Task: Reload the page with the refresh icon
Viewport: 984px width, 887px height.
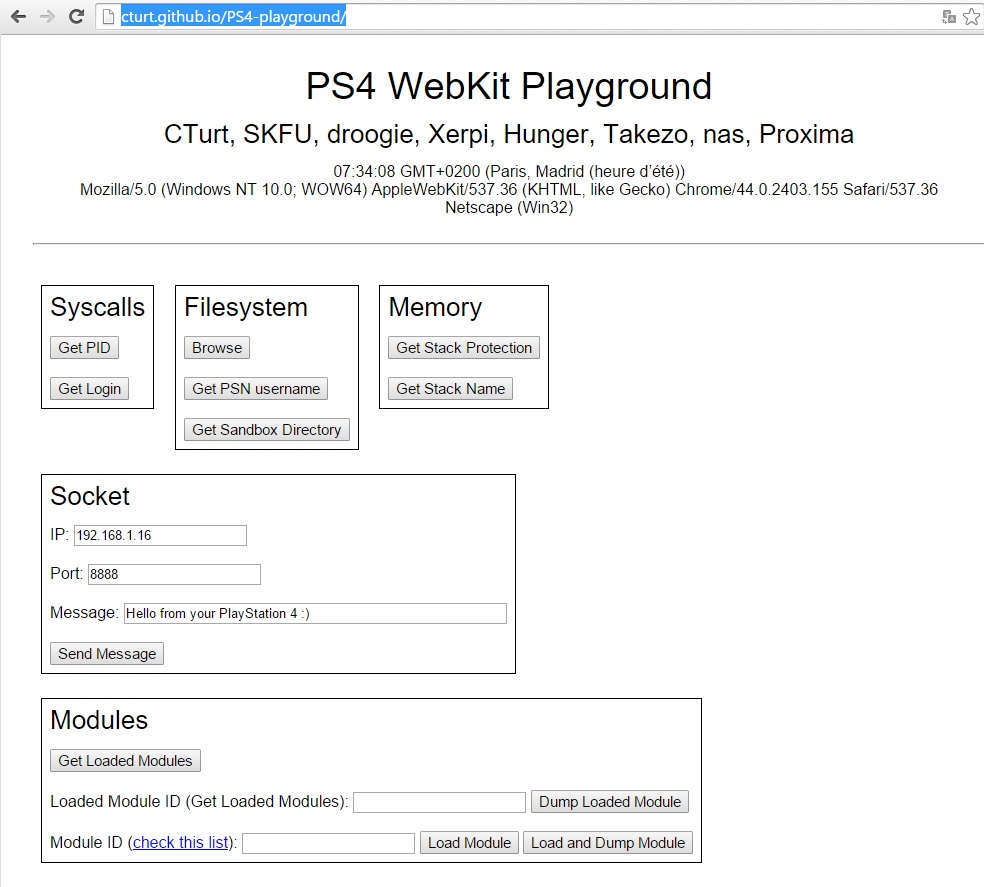Action: tap(77, 16)
